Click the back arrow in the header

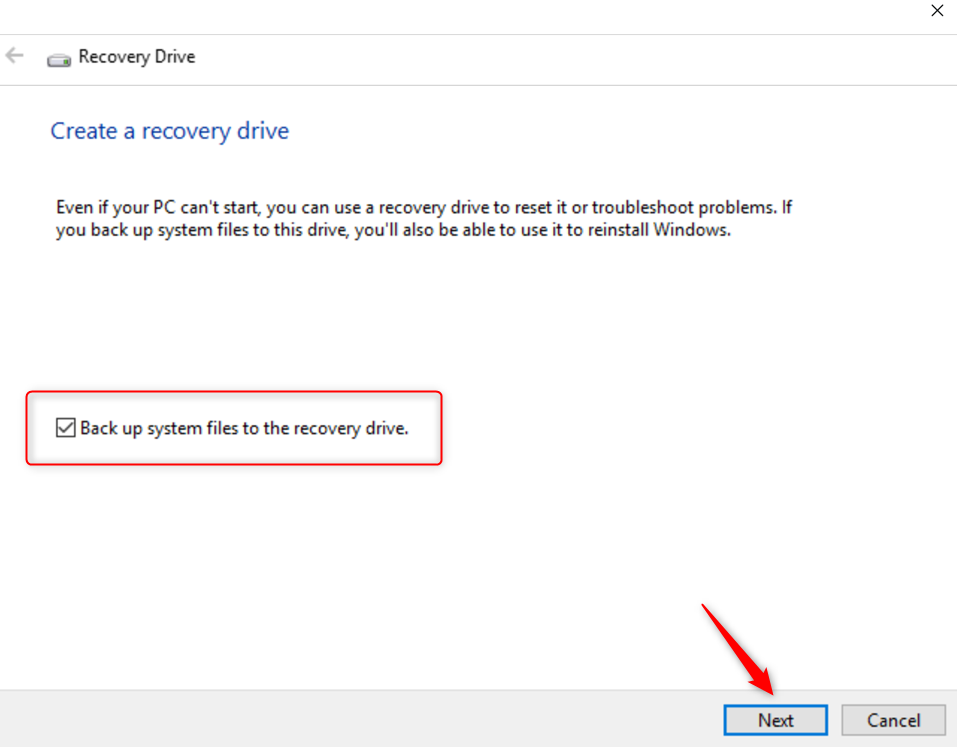15,56
